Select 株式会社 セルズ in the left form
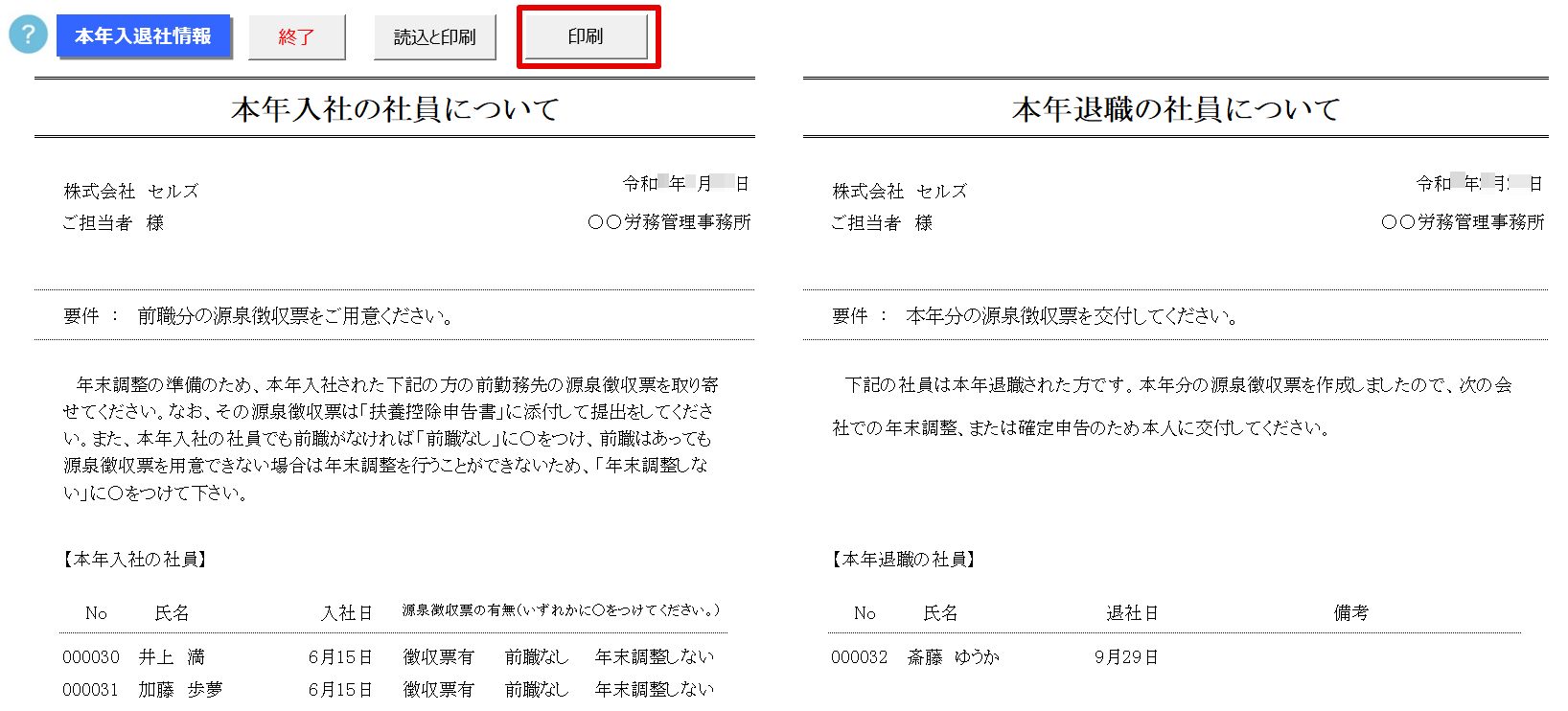Viewport: 1568px width, 711px height. pyautogui.click(x=131, y=192)
